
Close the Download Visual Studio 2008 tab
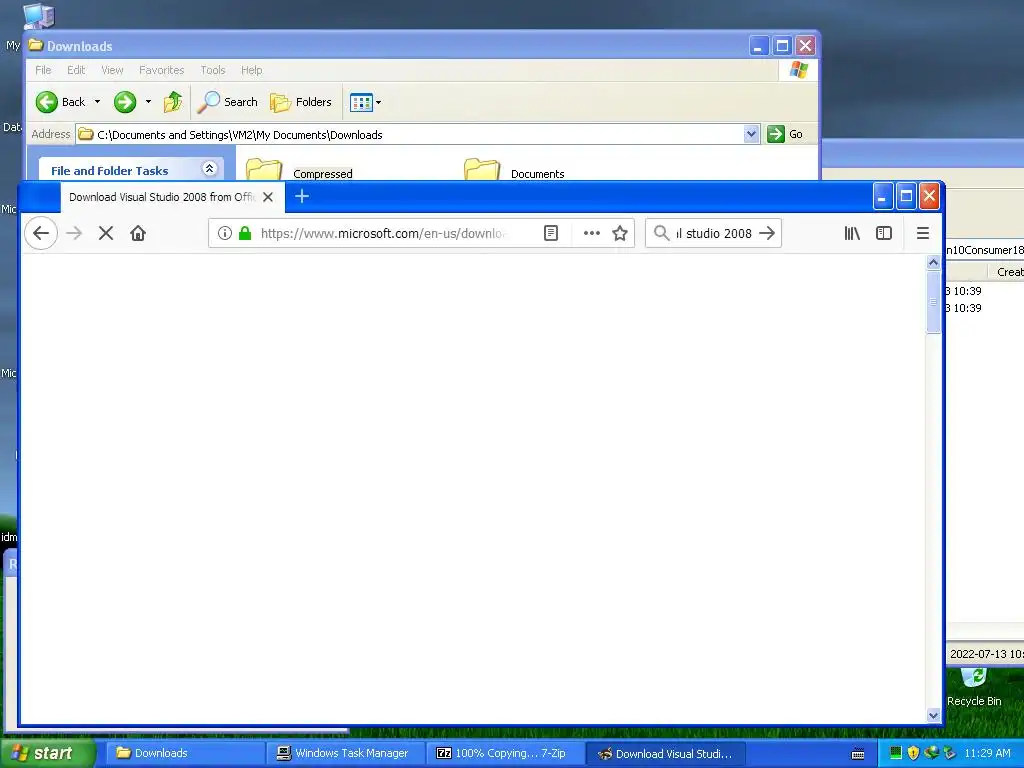pos(268,197)
